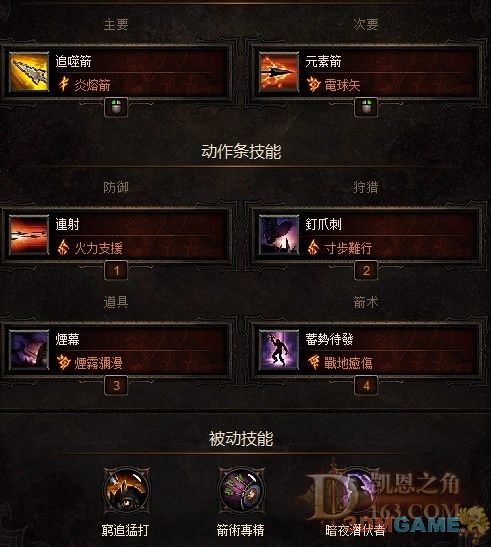Screen dimensions: 491x547
Task: Click the hotkey 3 slot badge
Action: pos(116,386)
